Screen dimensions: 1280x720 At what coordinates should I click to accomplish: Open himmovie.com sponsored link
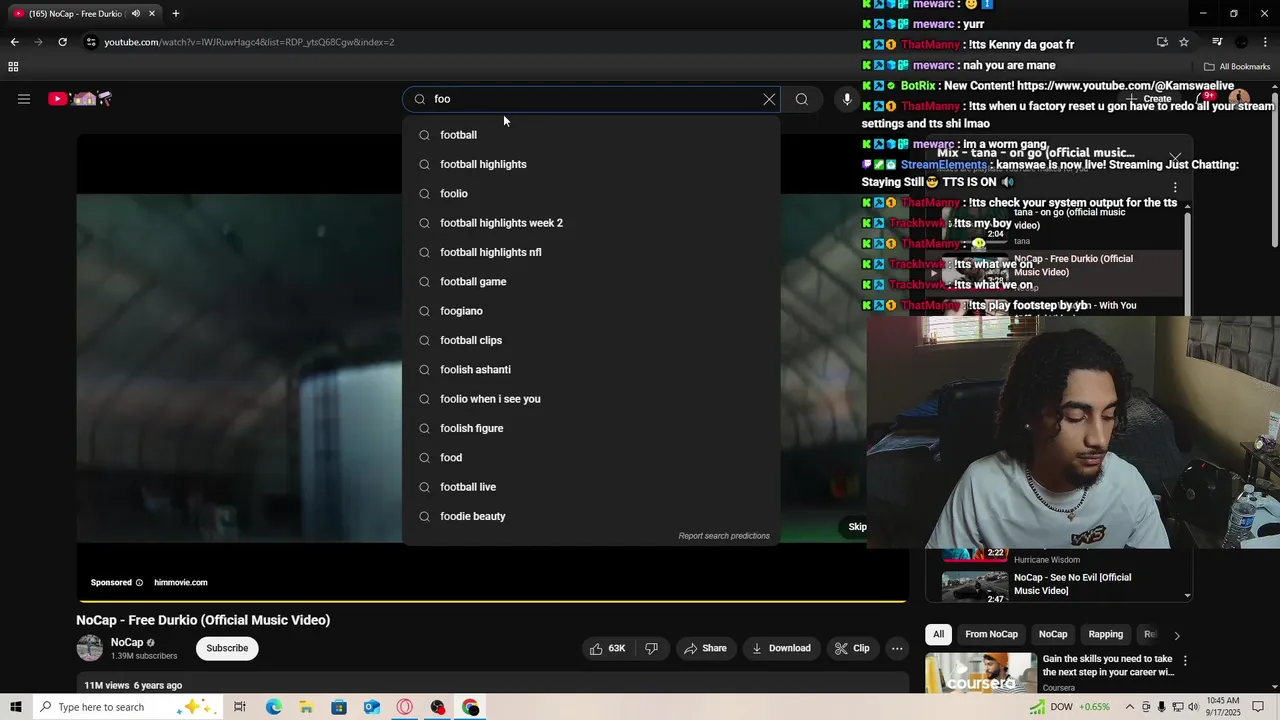point(181,582)
